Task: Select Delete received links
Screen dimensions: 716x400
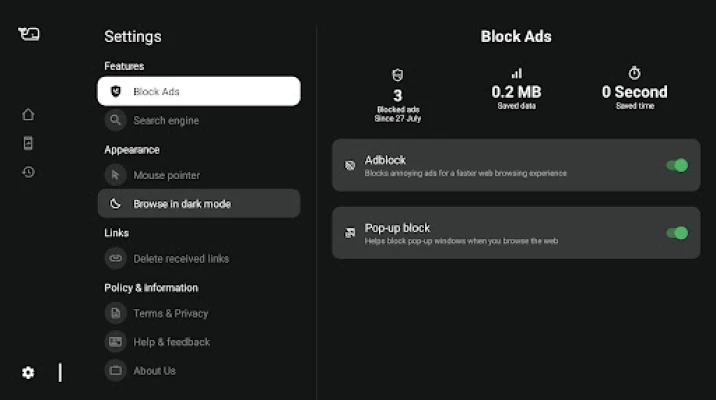Action: click(x=181, y=258)
